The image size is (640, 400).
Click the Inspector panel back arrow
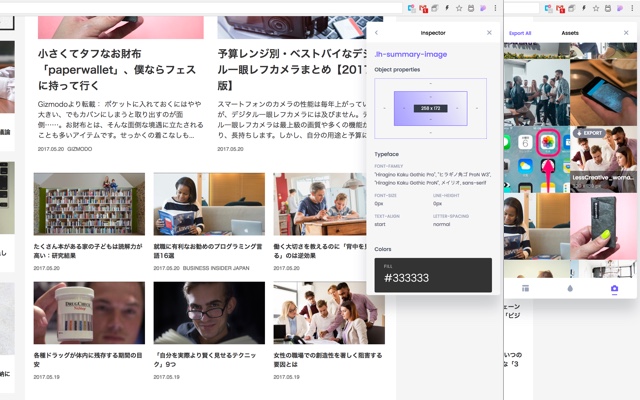[376, 33]
